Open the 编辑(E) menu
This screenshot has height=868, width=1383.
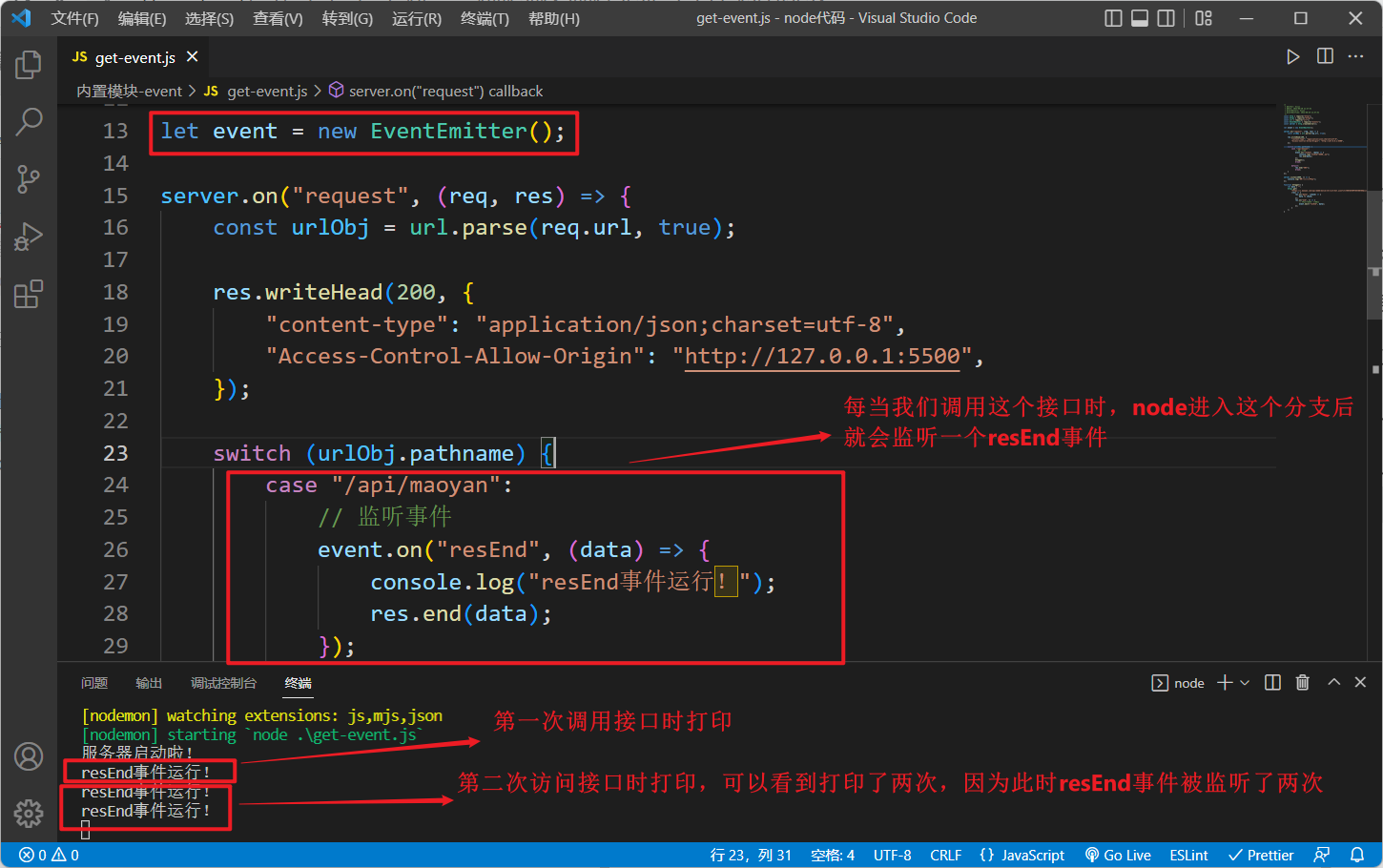(141, 18)
